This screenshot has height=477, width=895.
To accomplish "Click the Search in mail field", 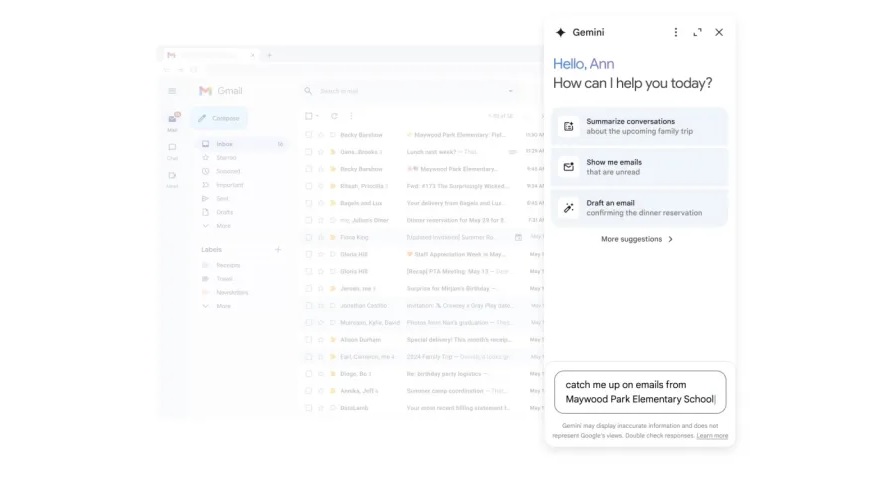I will (411, 91).
